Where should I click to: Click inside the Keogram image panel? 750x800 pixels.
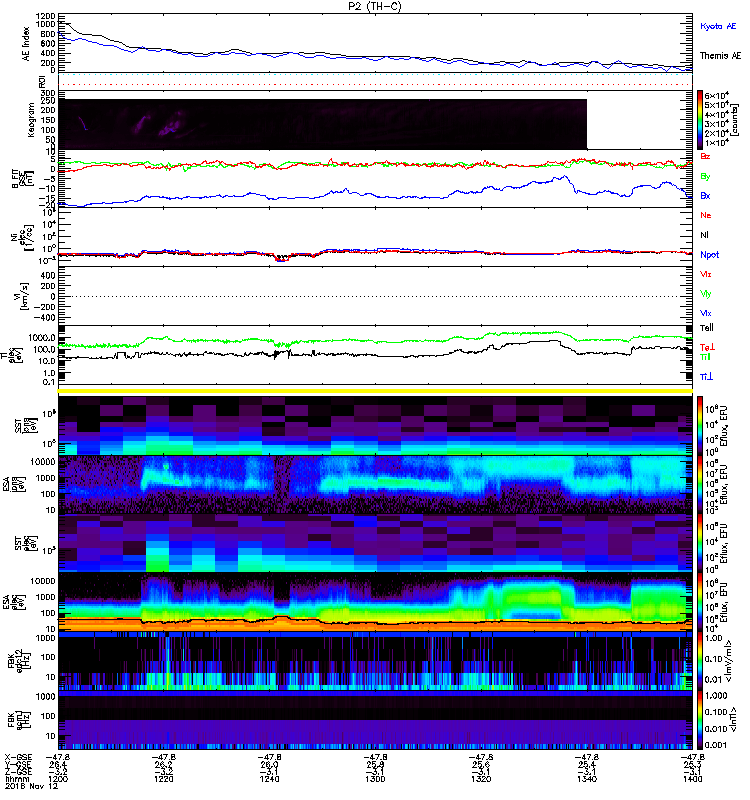click(x=322, y=124)
